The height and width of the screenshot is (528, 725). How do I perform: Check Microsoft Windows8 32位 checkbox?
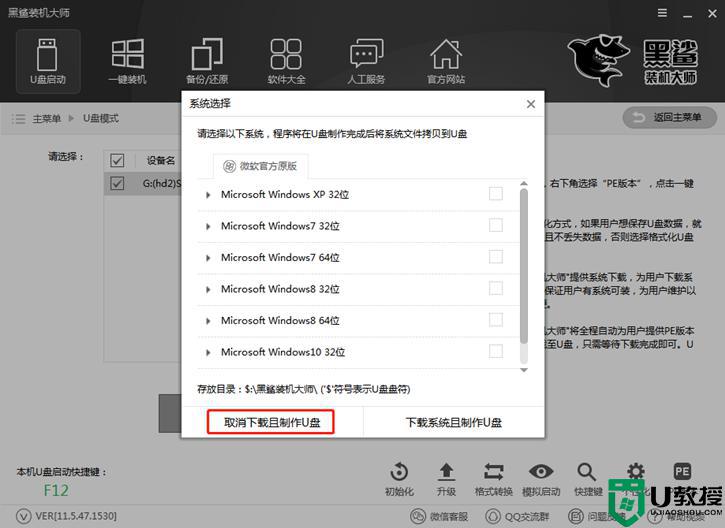click(x=496, y=289)
